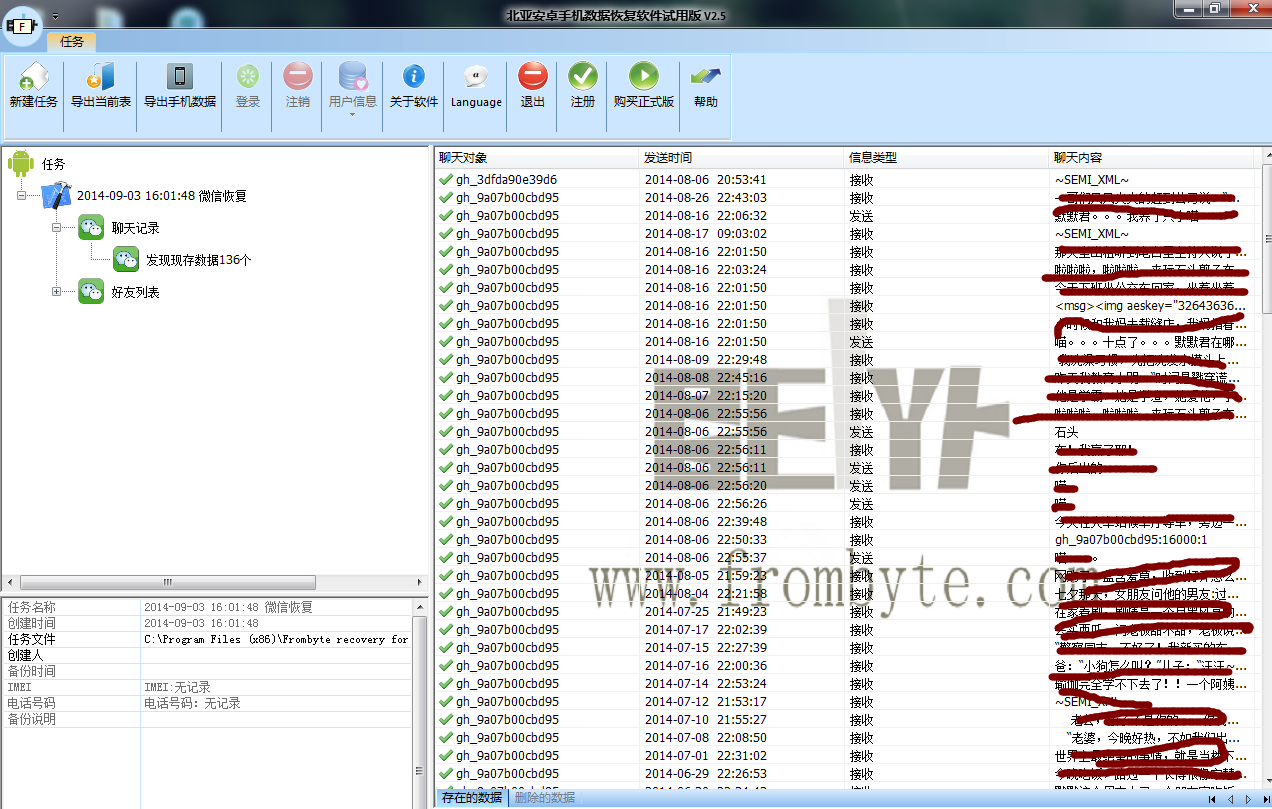Open the 用户信息 user info icon

pyautogui.click(x=353, y=77)
